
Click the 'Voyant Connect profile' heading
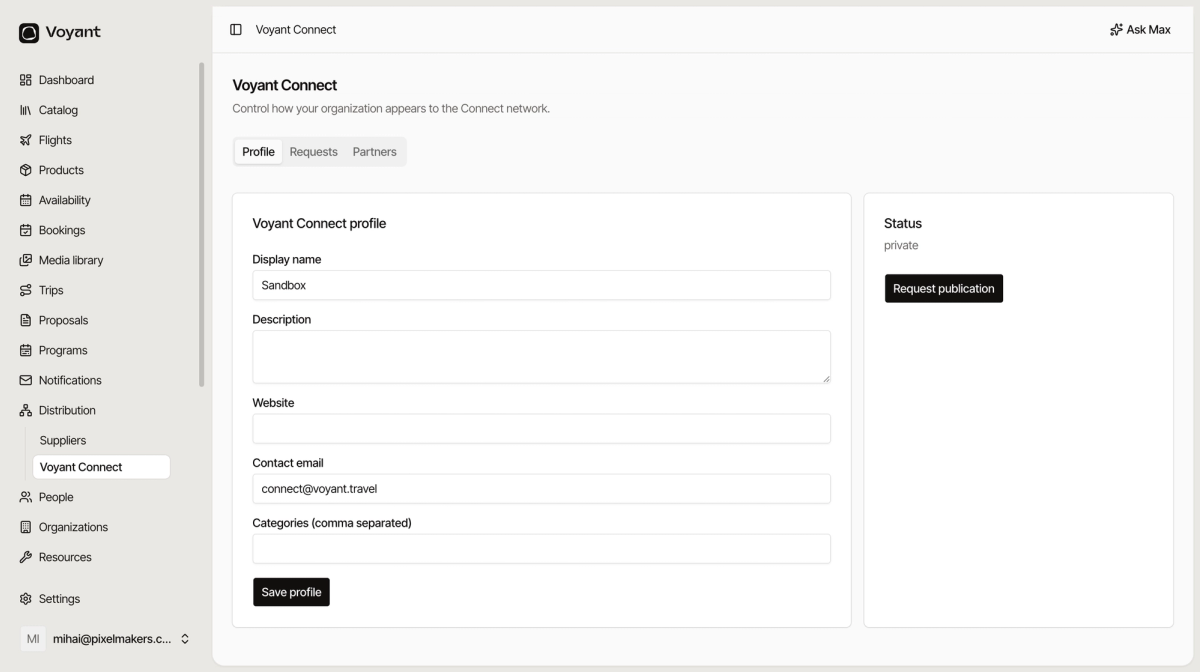click(x=319, y=223)
